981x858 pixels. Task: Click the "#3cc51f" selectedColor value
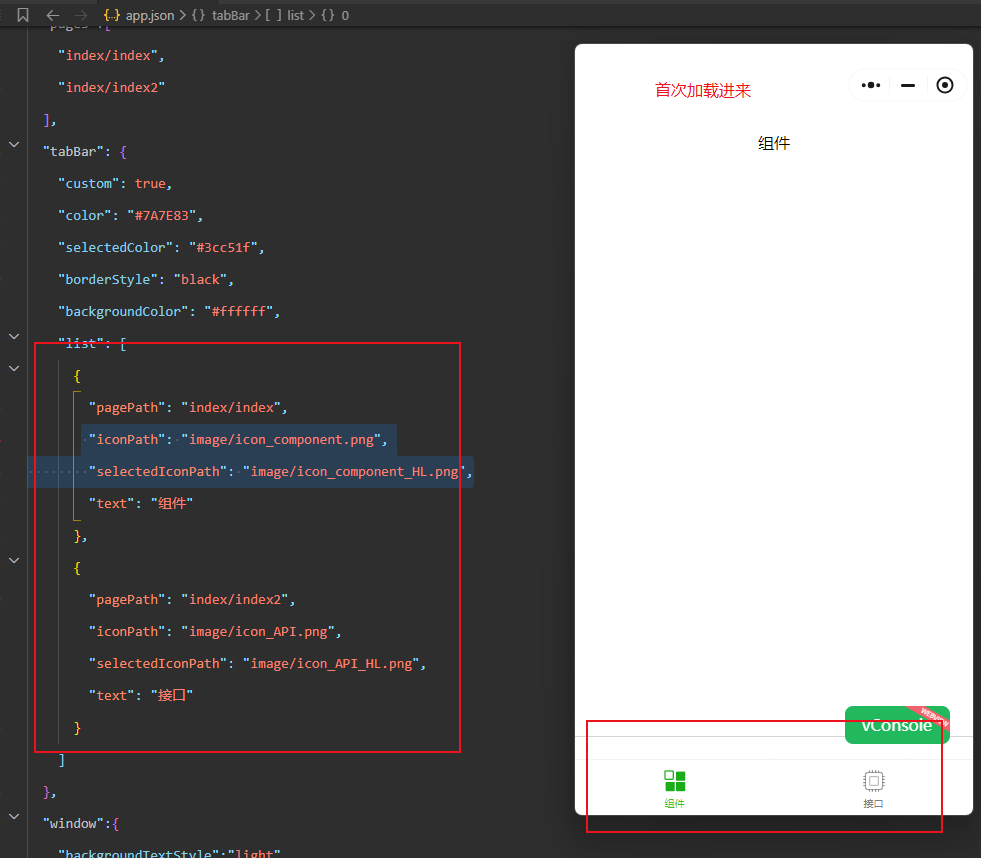223,247
